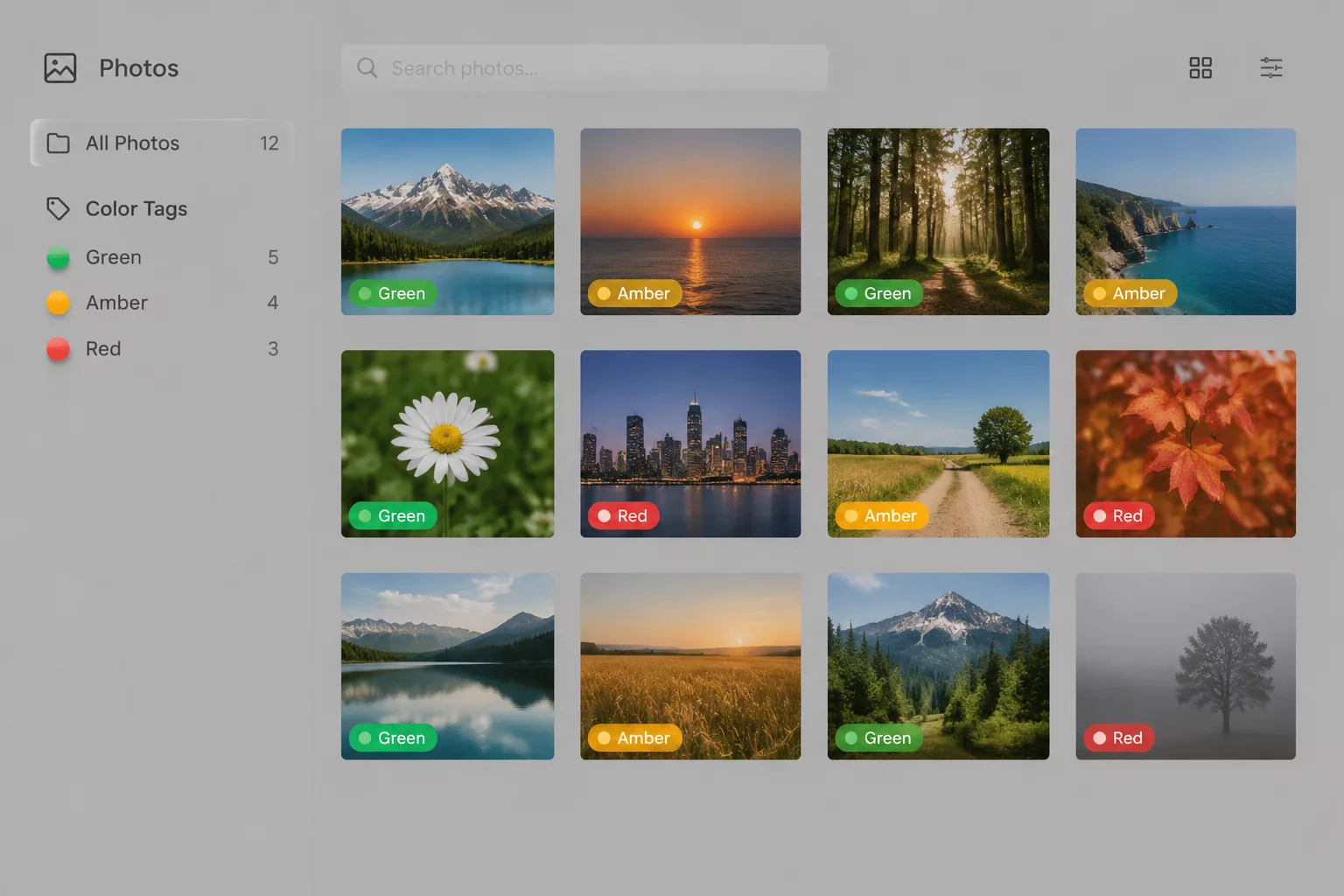The height and width of the screenshot is (896, 1344).
Task: Click the Red tag on foggy tree photo
Action: click(1119, 738)
